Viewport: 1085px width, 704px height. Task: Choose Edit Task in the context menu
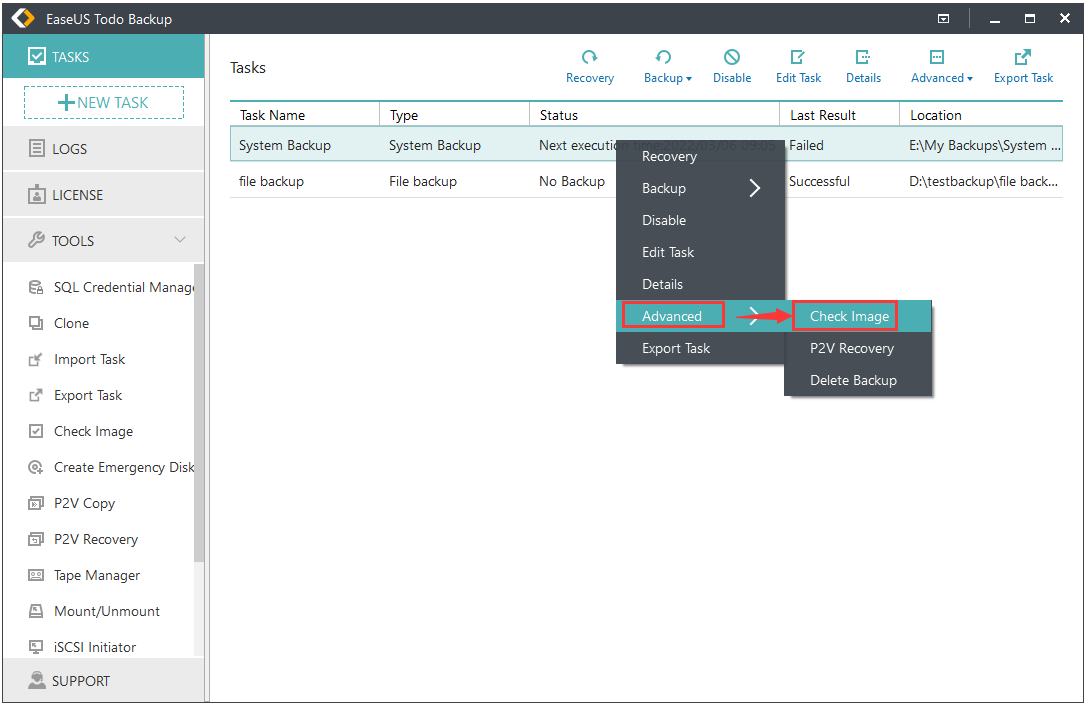click(x=700, y=252)
